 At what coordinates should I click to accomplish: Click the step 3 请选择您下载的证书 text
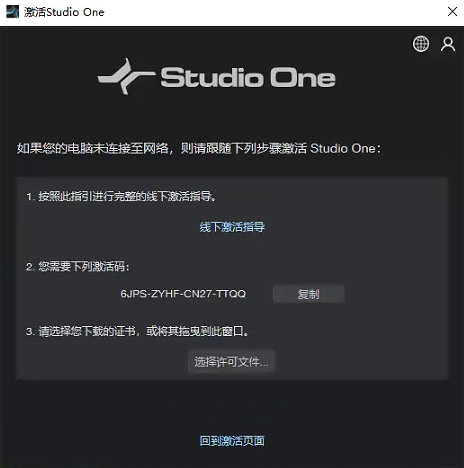tap(137, 332)
